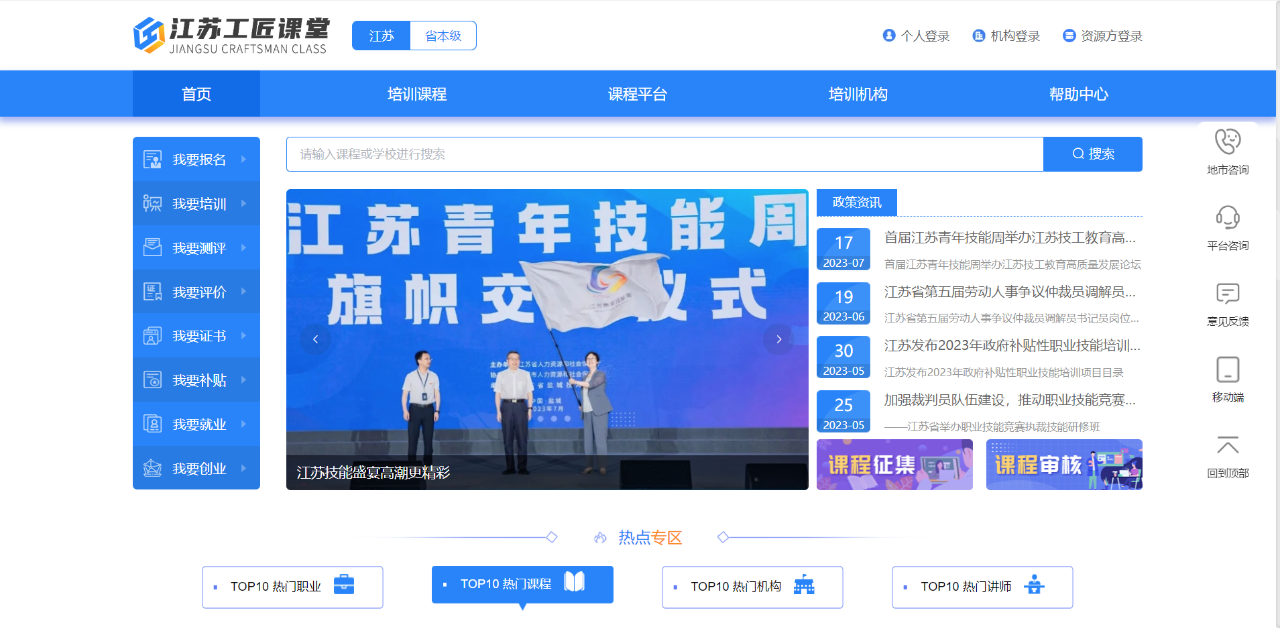Open the 首页 navigation tab
The image size is (1280, 628).
196,94
